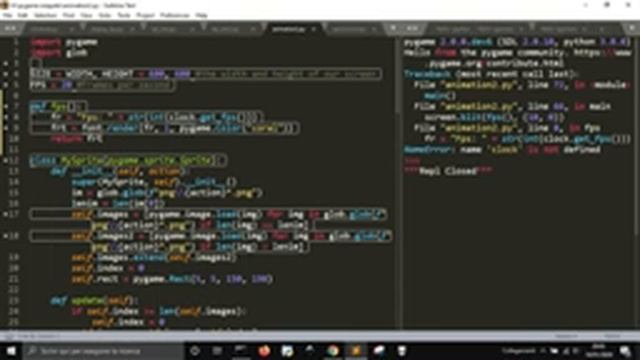The width and height of the screenshot is (640, 360).
Task: Open the Help menu
Action: [201, 15]
